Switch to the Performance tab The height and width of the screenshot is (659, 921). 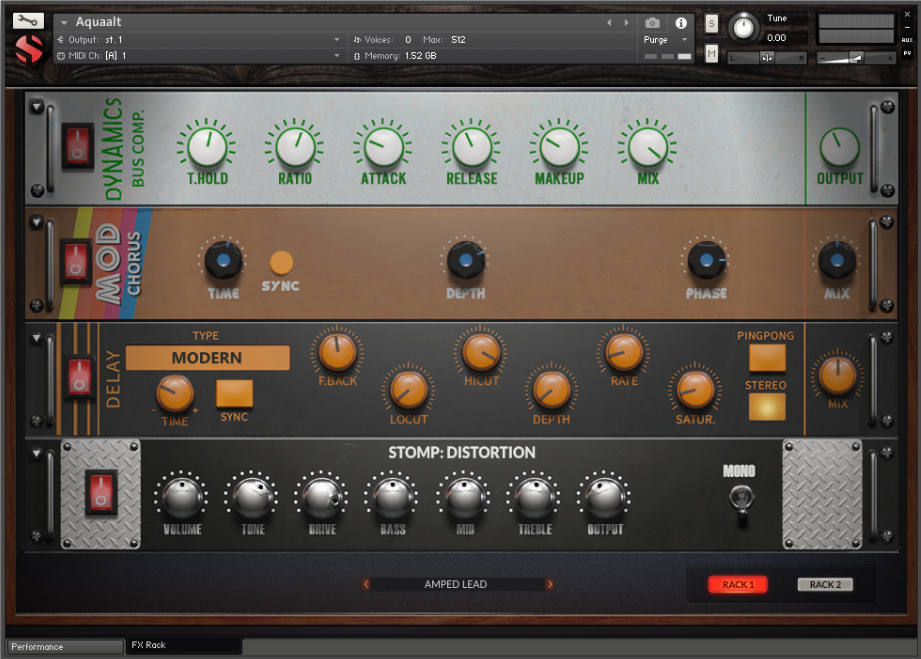[63, 645]
